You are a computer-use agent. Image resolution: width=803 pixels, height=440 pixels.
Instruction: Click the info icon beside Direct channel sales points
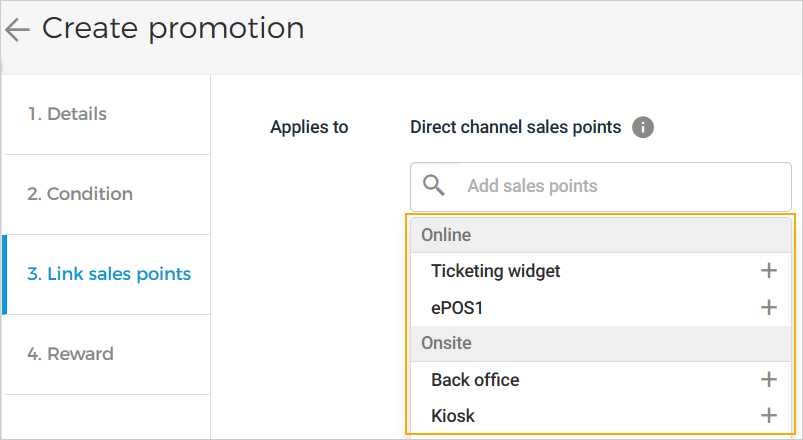[643, 127]
